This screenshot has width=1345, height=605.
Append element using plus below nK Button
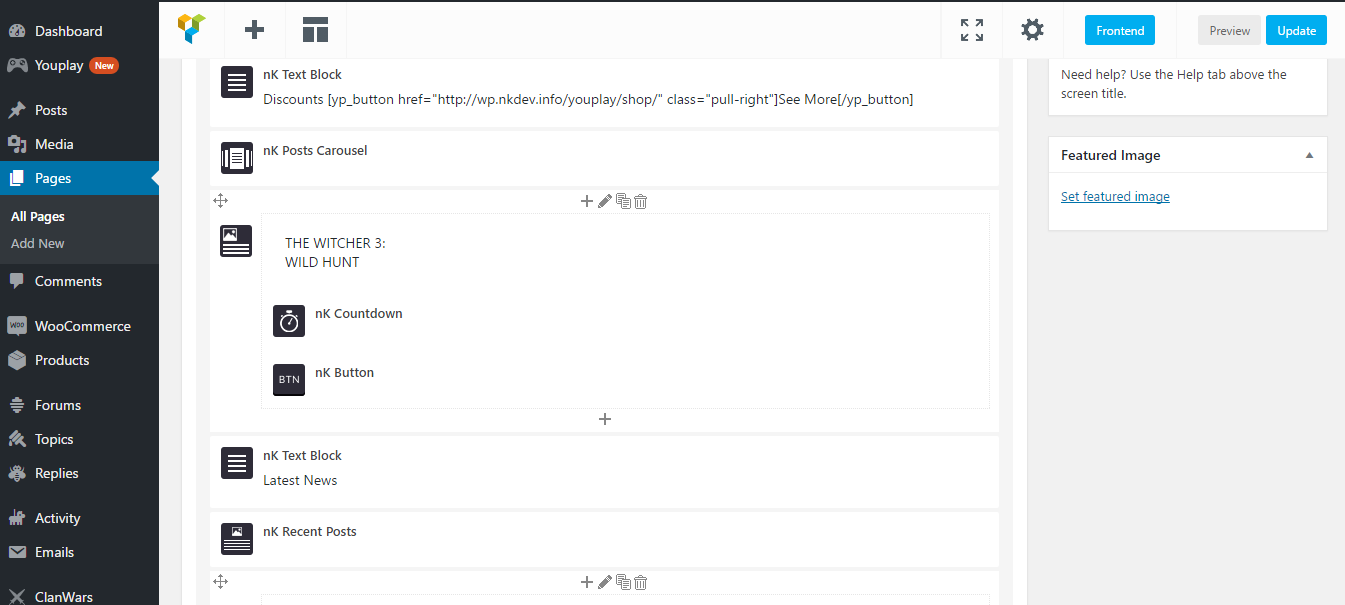(605, 419)
